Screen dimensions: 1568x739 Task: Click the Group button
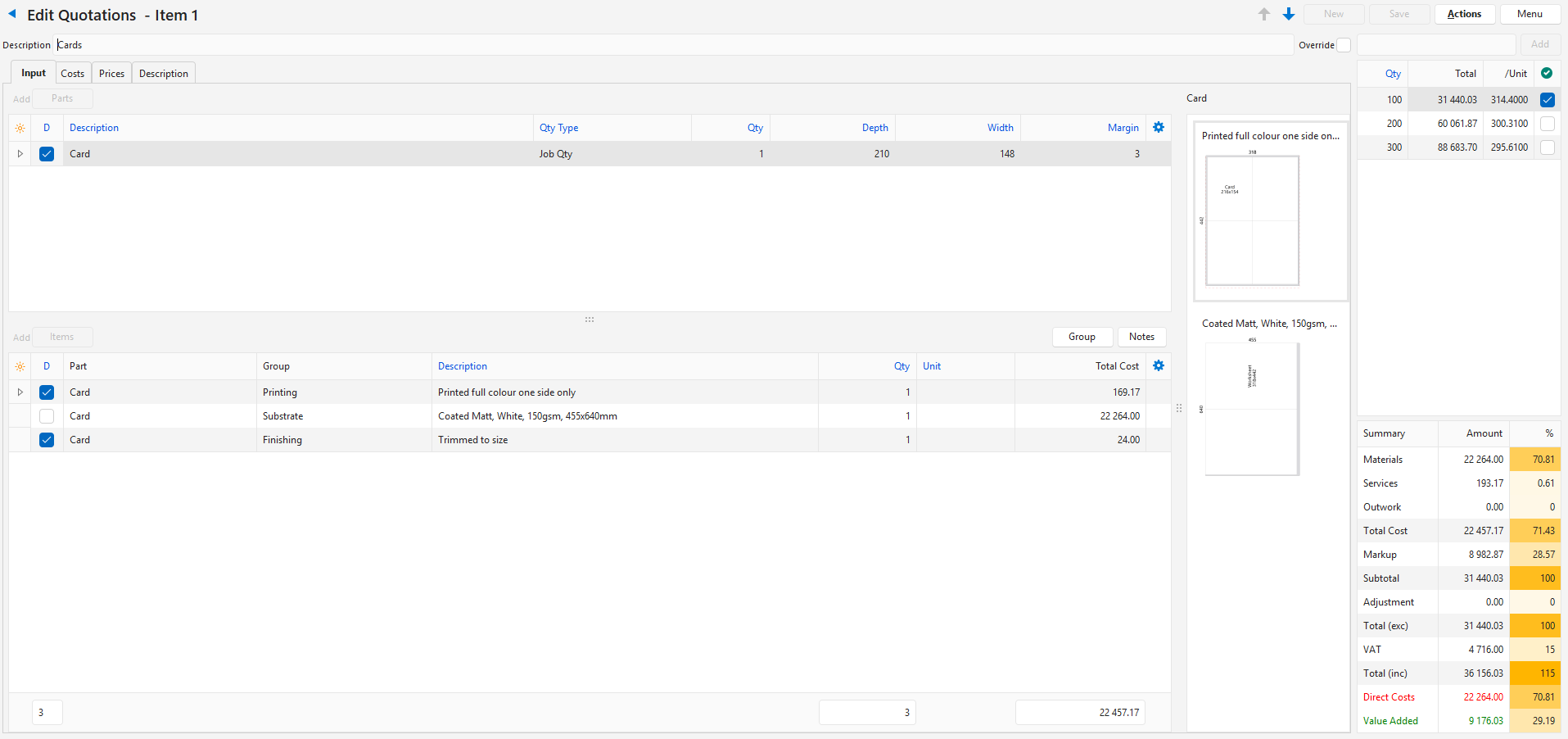pos(1082,337)
